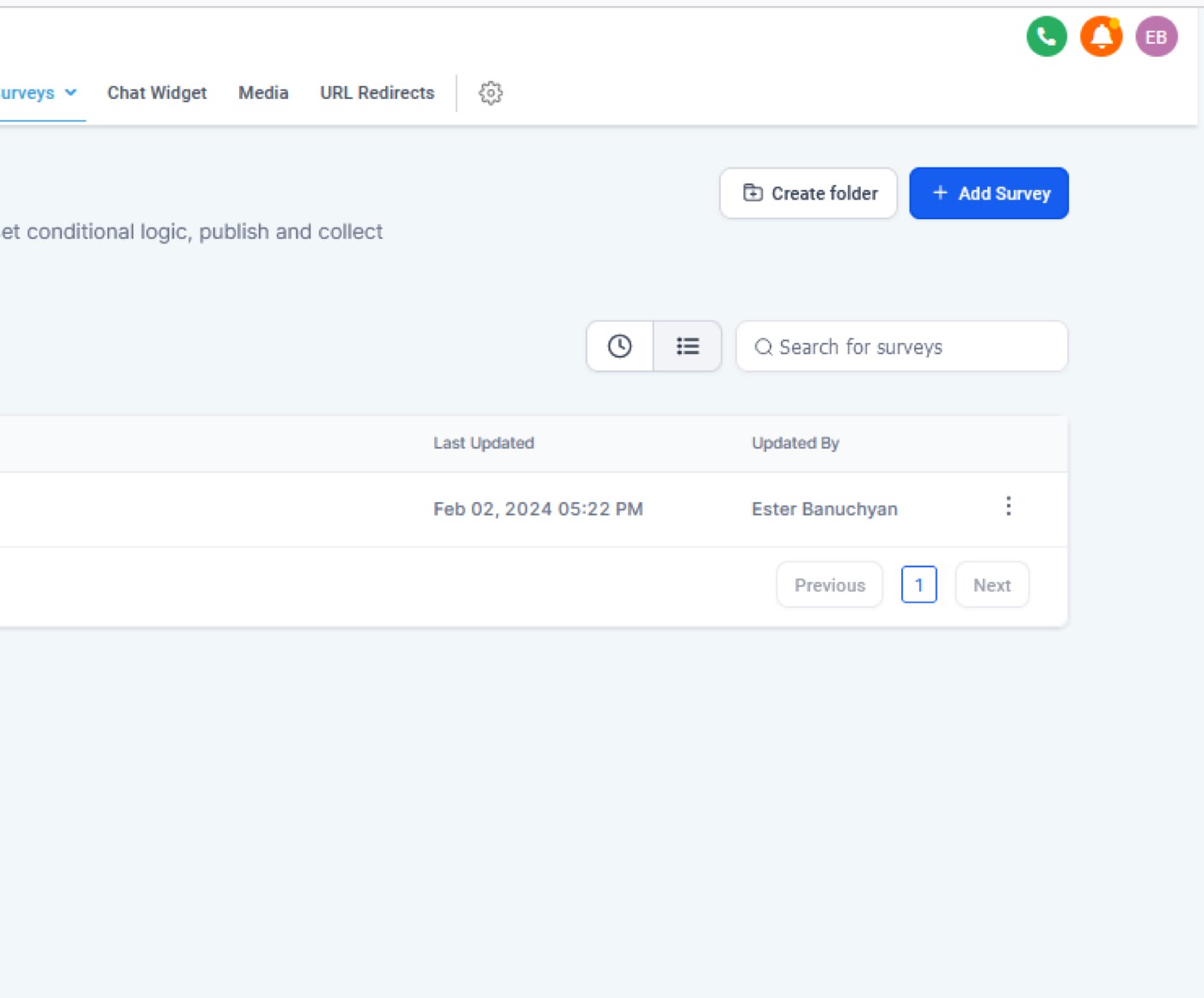Open the settings gear icon

pyautogui.click(x=490, y=93)
